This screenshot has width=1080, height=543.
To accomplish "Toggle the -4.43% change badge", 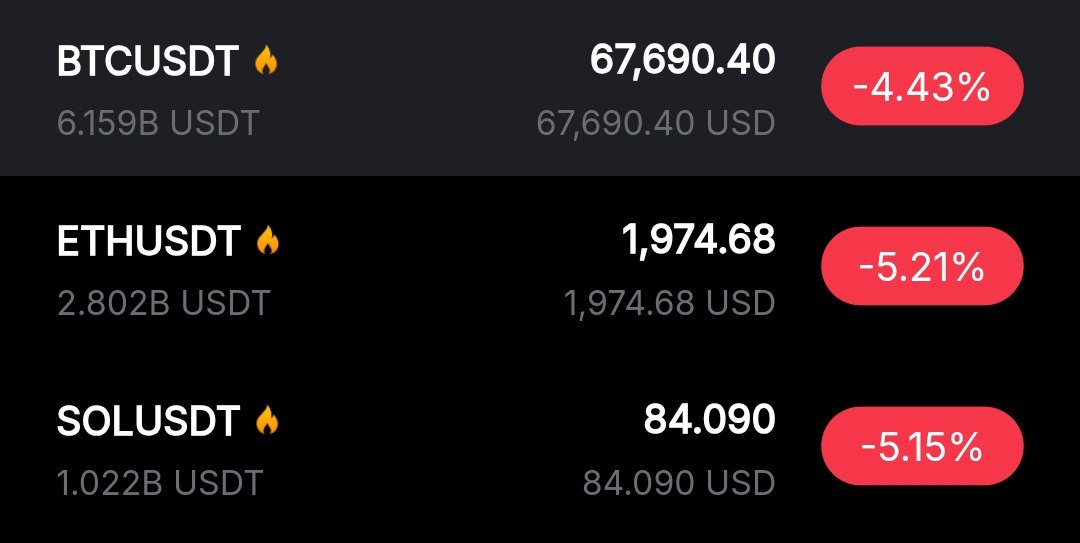I will (x=921, y=89).
